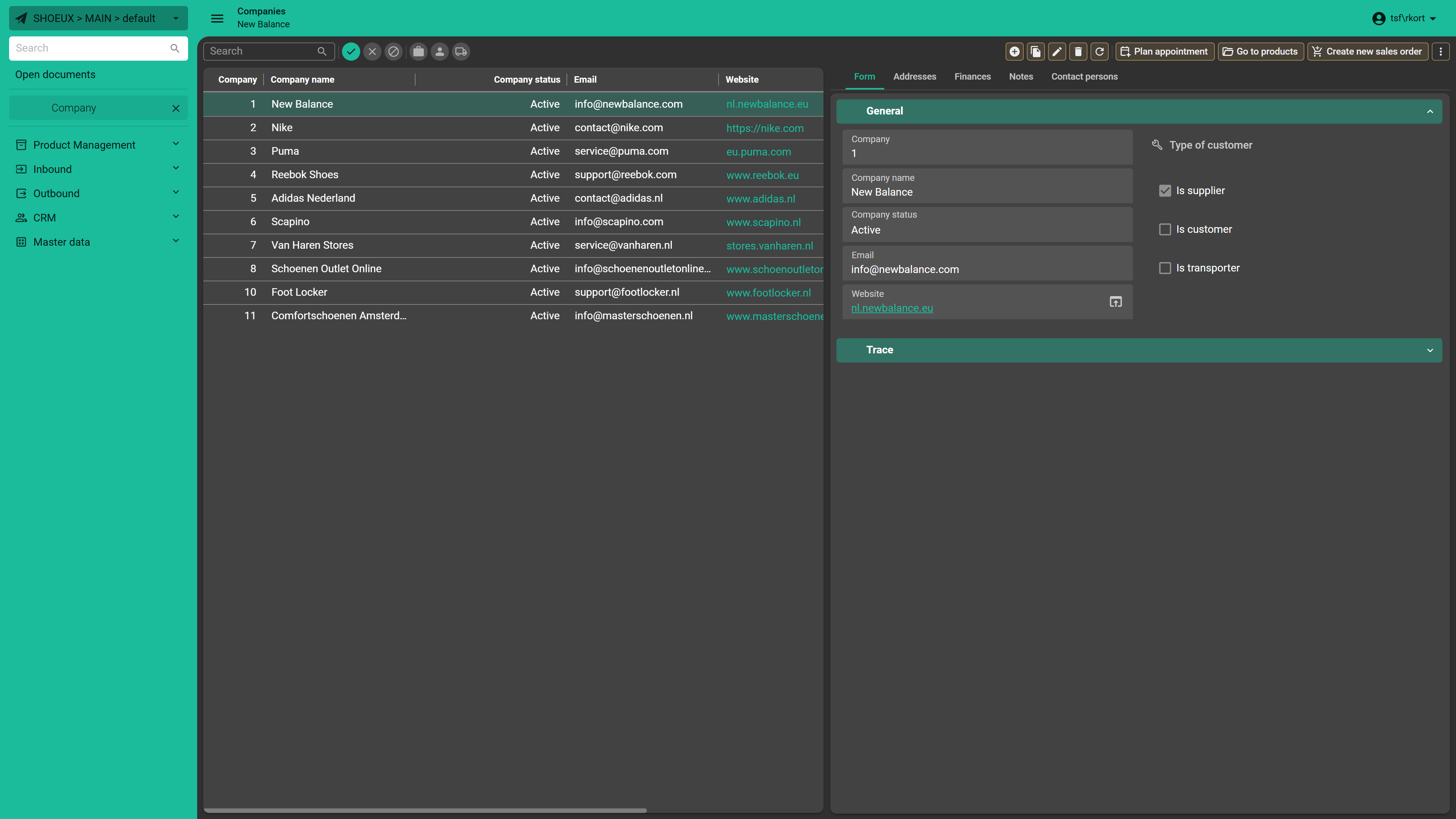Screen dimensions: 1456x819
Task: Open the nl.newbalance.eu link in form
Action: click(892, 308)
